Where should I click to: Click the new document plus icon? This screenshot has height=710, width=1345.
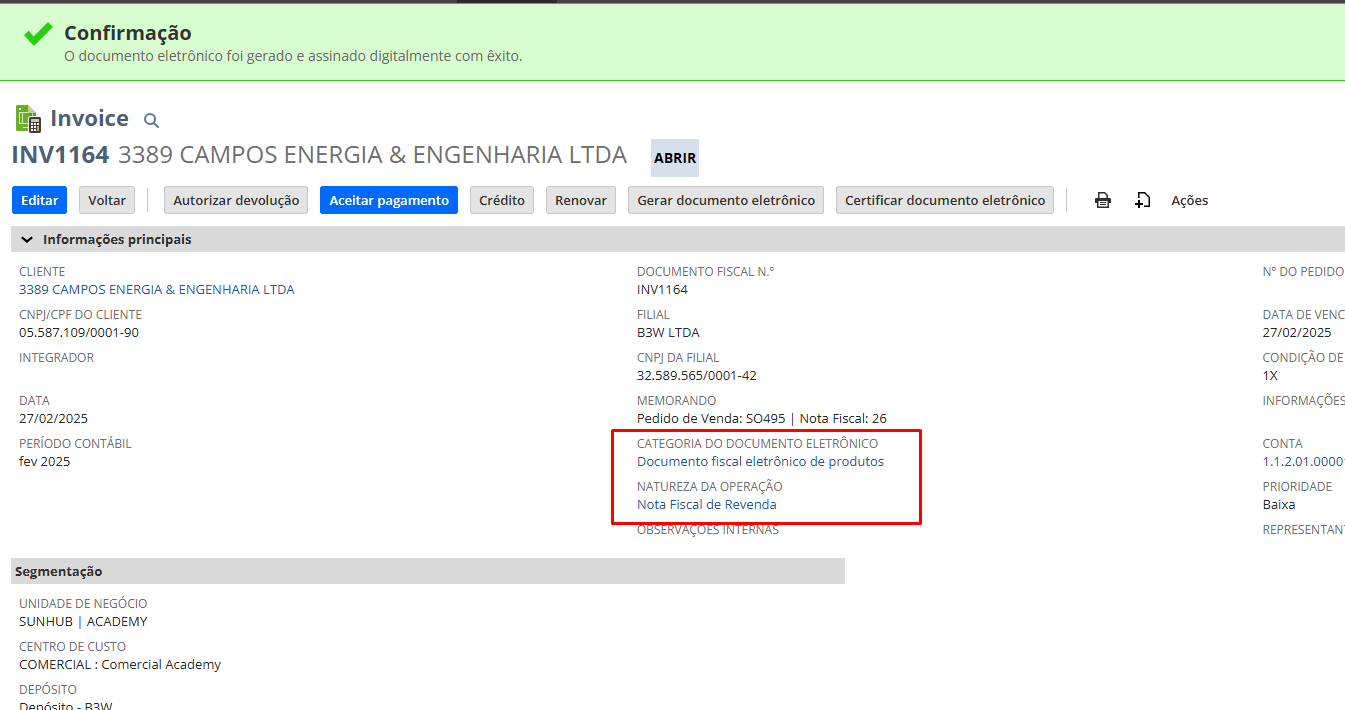click(1142, 200)
